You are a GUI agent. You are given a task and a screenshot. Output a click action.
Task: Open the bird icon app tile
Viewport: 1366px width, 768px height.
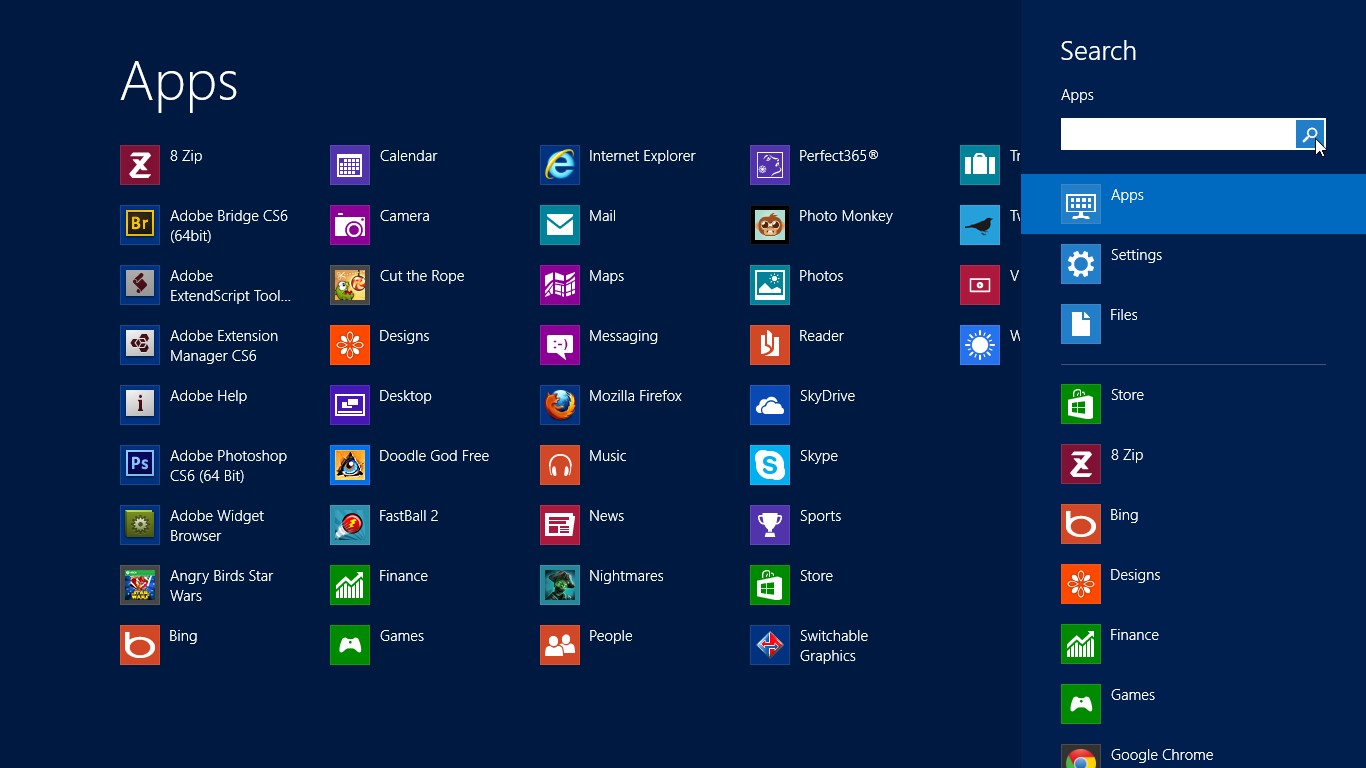click(980, 225)
